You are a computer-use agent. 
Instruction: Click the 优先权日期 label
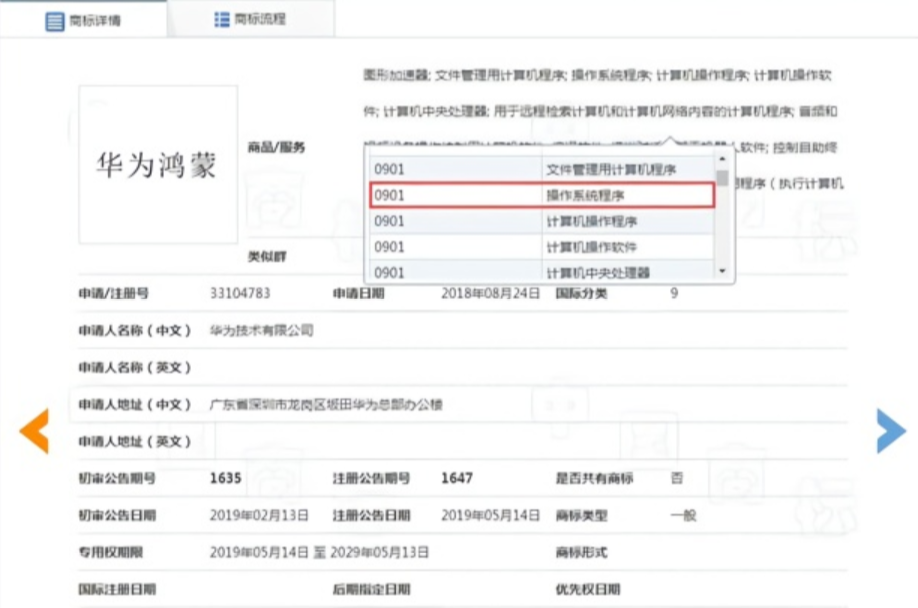click(588, 589)
